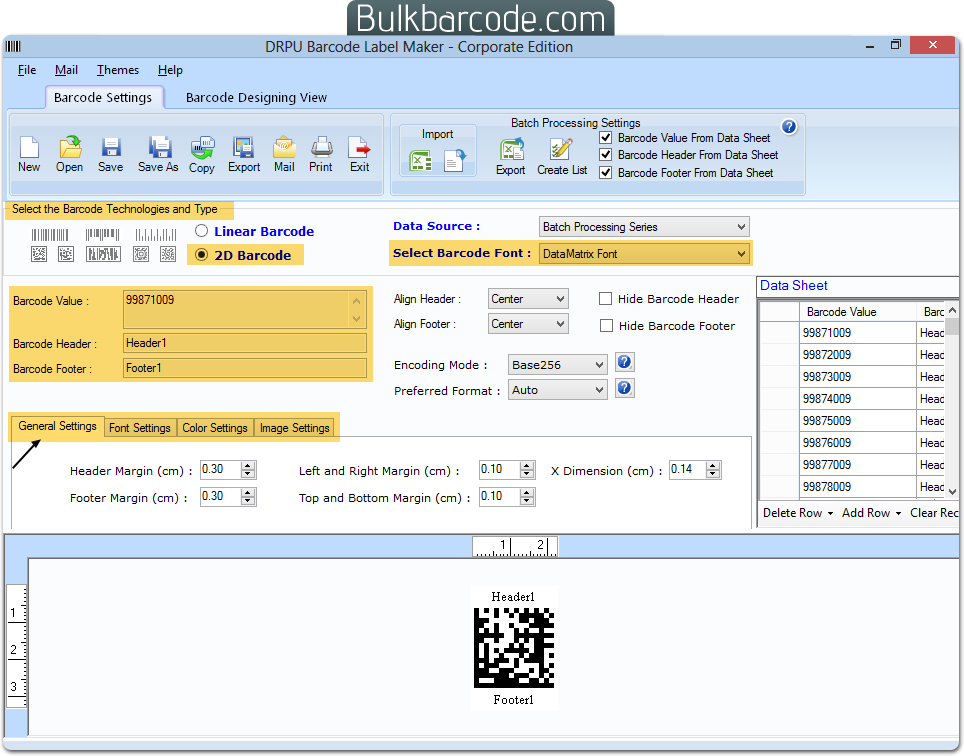Check Hide Barcode Footer option
The width and height of the screenshot is (964, 756).
[606, 326]
